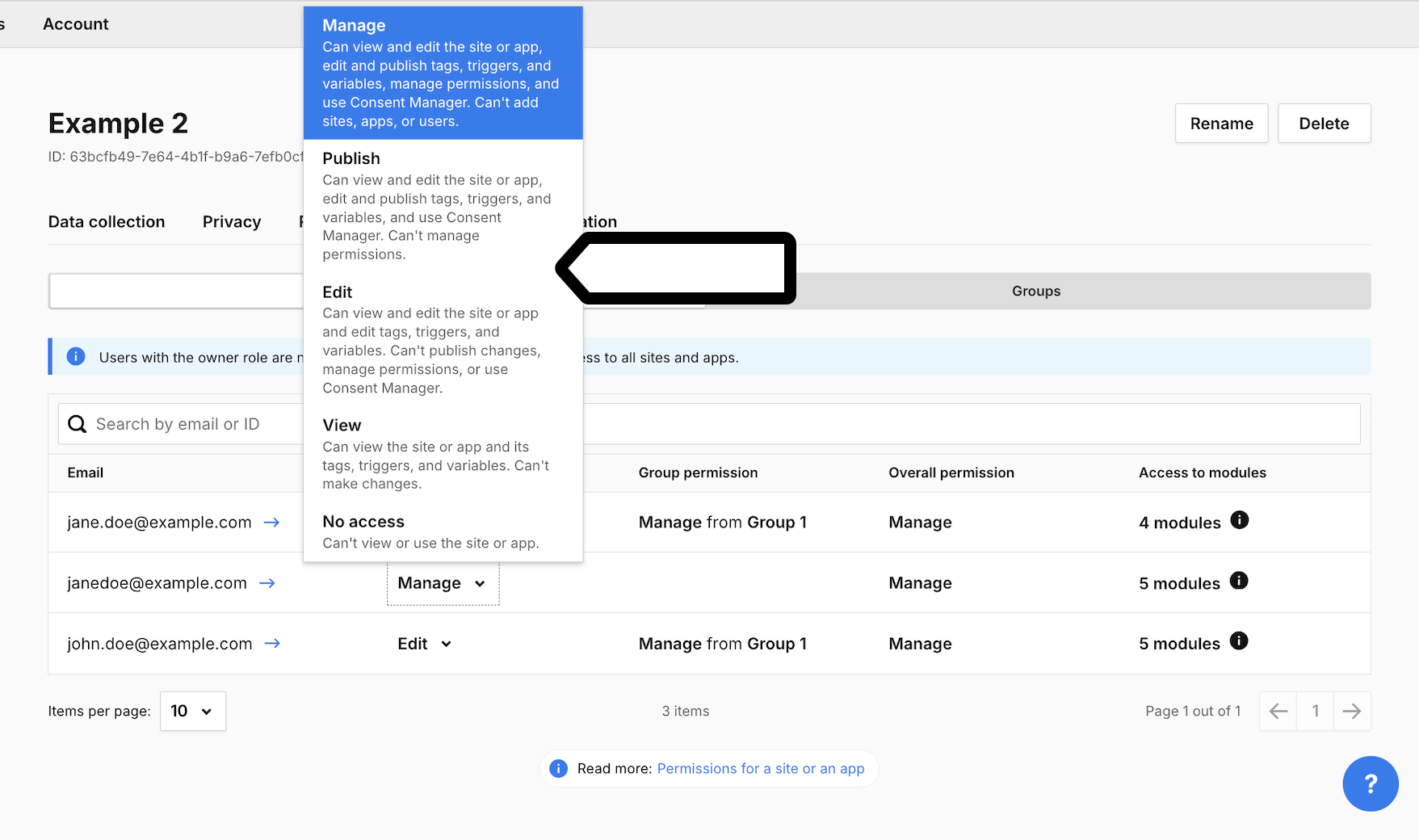Click the '3 items' count text
This screenshot has height=840, width=1419.
686,711
